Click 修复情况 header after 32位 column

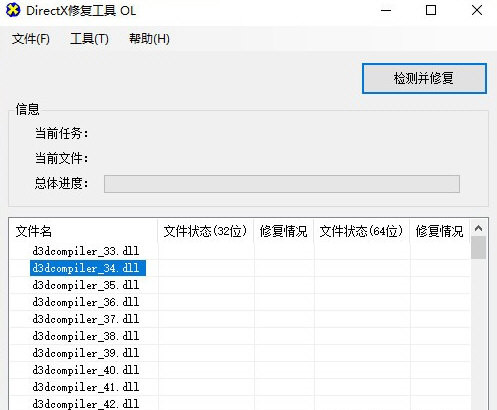coord(284,231)
